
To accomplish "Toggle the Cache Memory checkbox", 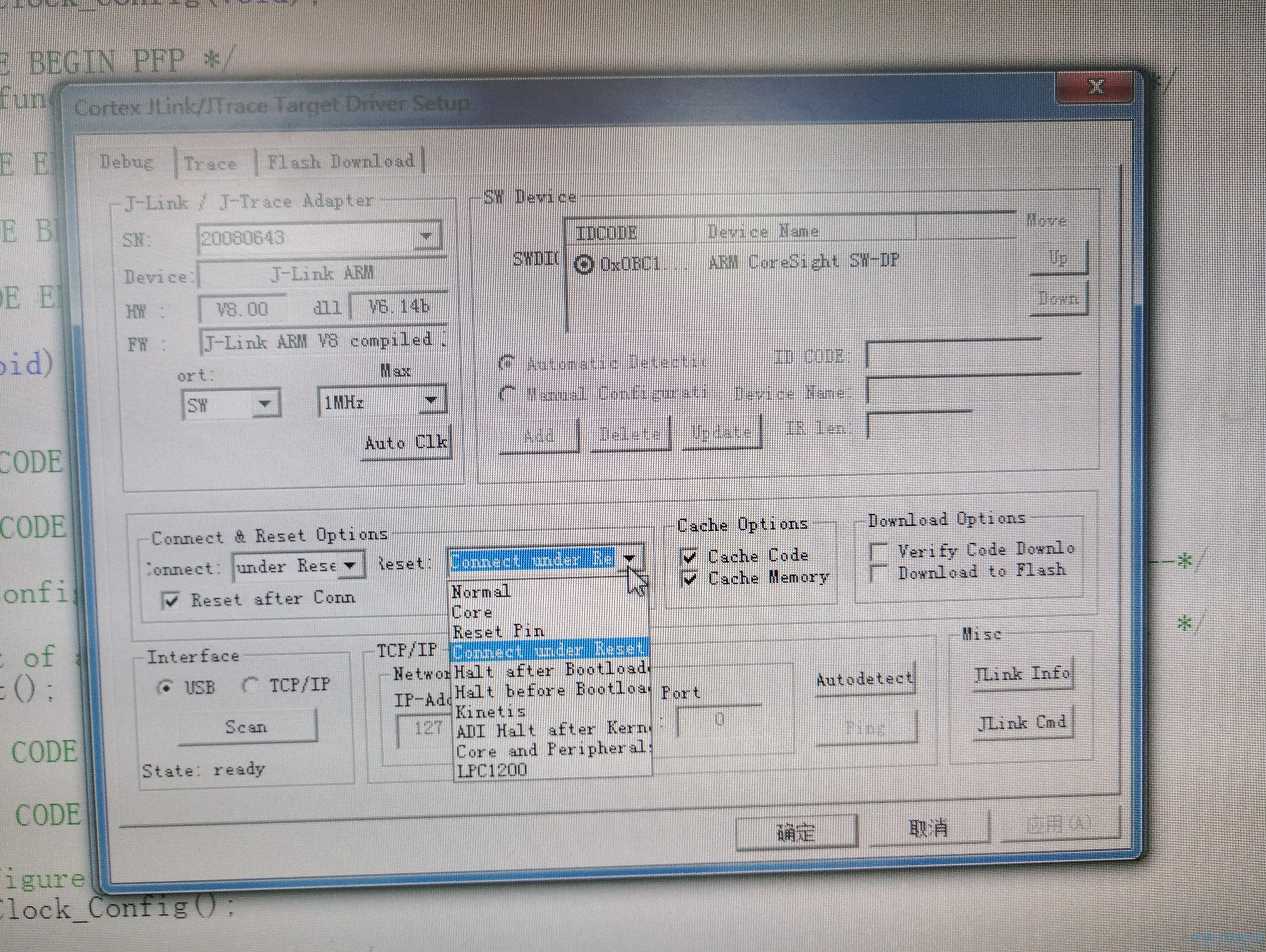I will (x=689, y=579).
